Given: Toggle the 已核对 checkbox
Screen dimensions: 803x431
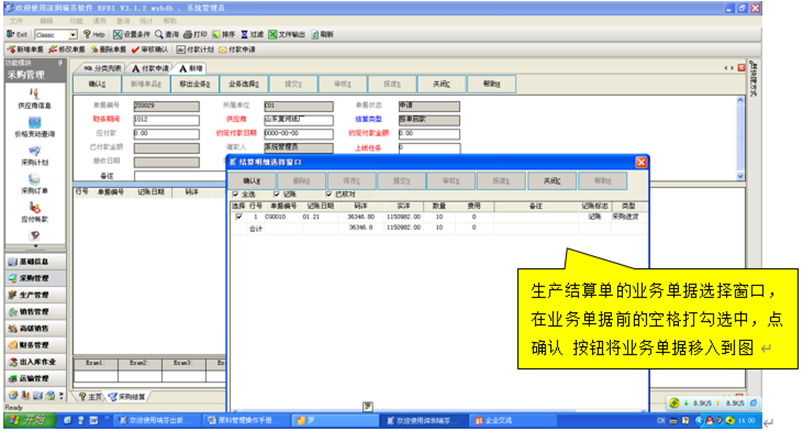Looking at the screenshot, I should pyautogui.click(x=330, y=194).
